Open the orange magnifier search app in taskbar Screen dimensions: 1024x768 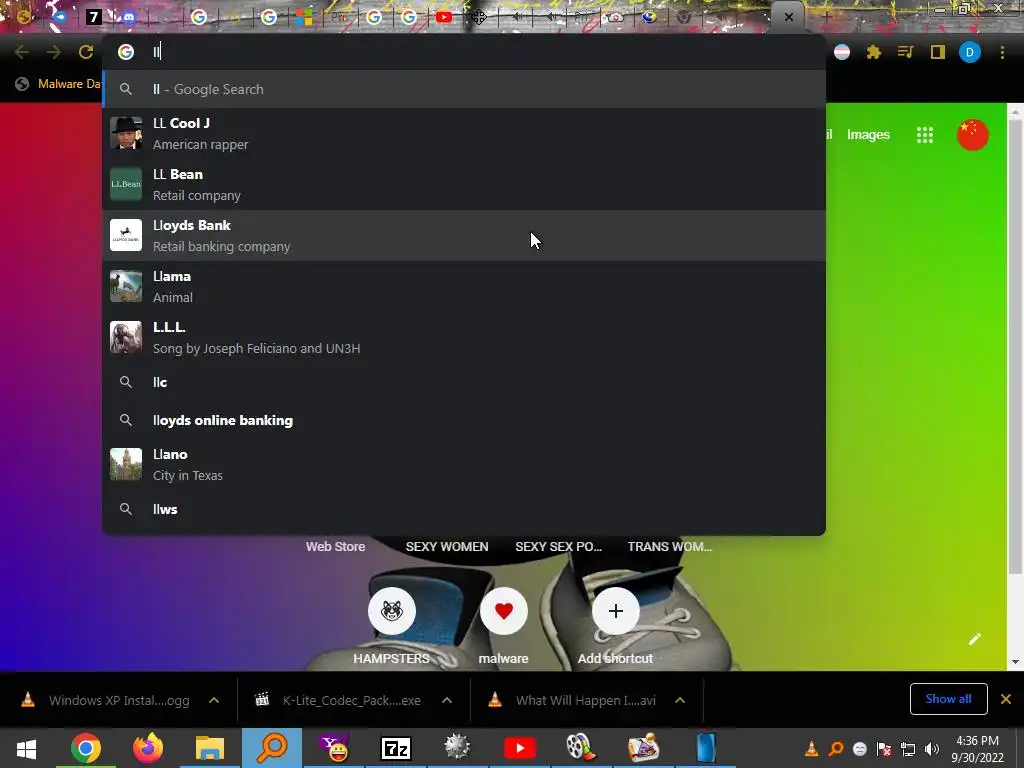272,748
